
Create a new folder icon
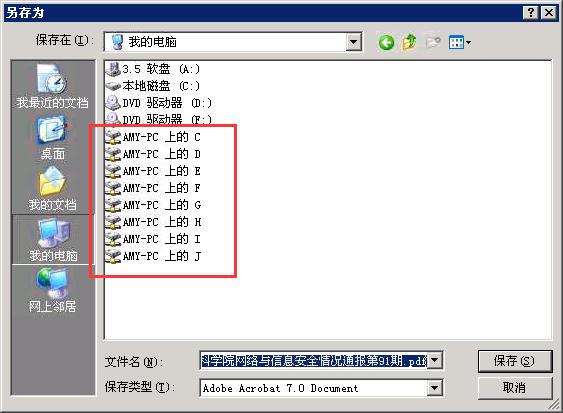[x=432, y=43]
